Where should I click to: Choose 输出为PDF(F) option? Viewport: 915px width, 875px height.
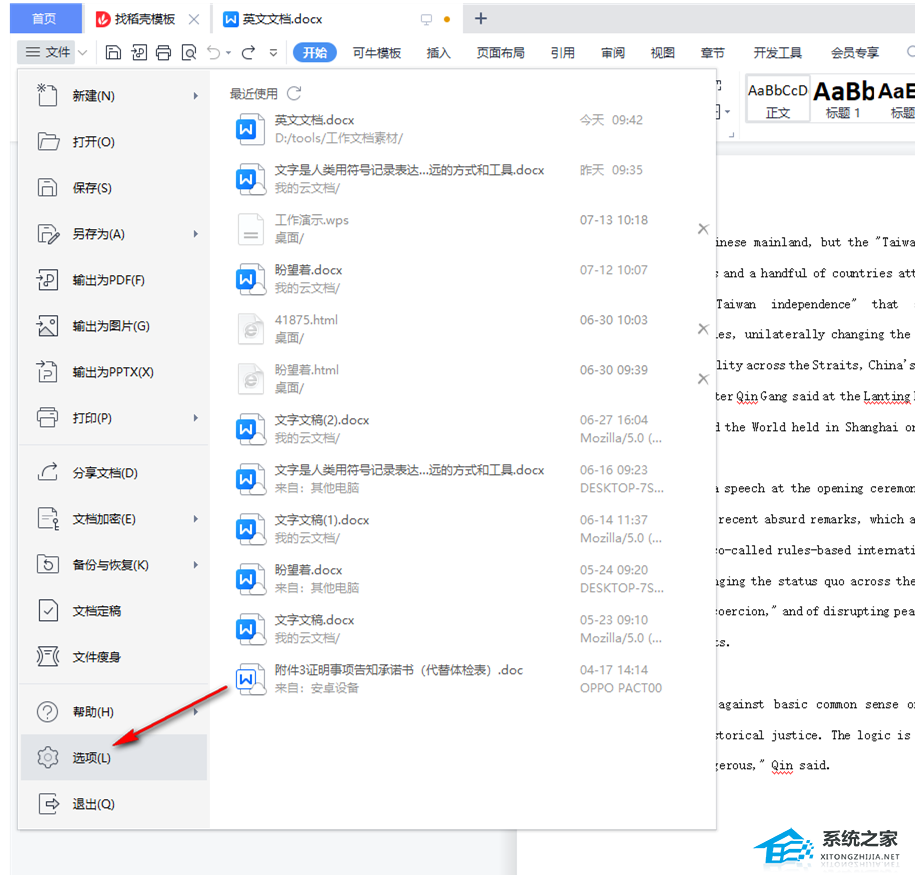tap(114, 280)
